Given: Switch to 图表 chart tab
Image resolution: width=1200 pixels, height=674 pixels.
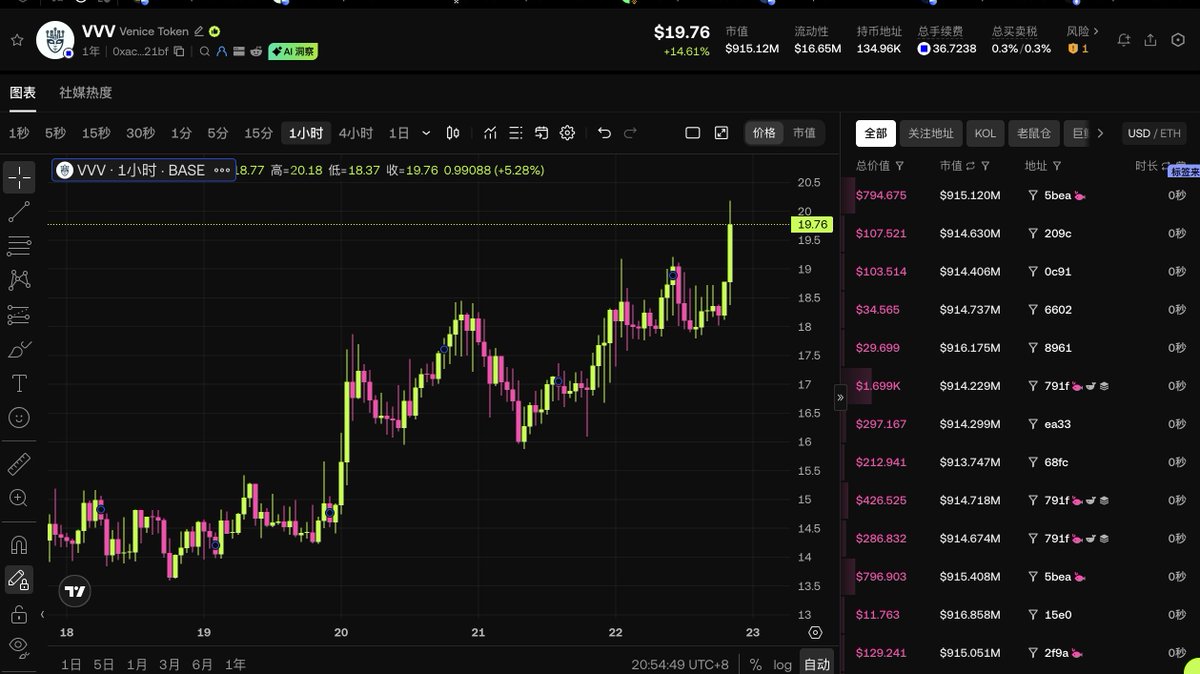Looking at the screenshot, I should (x=22, y=93).
